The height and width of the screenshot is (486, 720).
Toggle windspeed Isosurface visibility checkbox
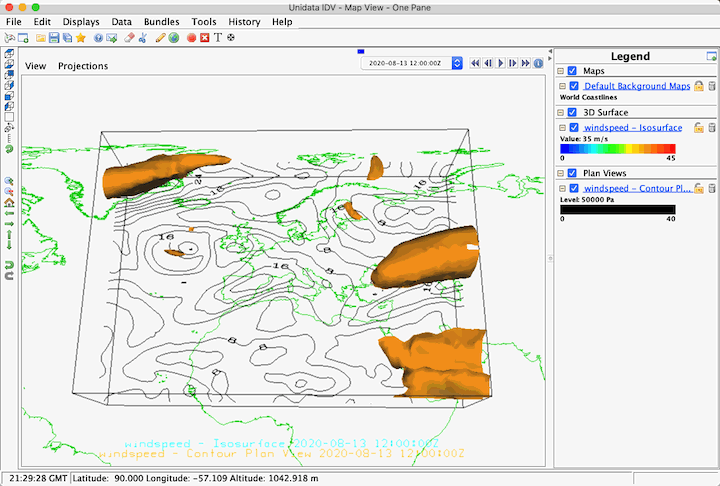574,128
